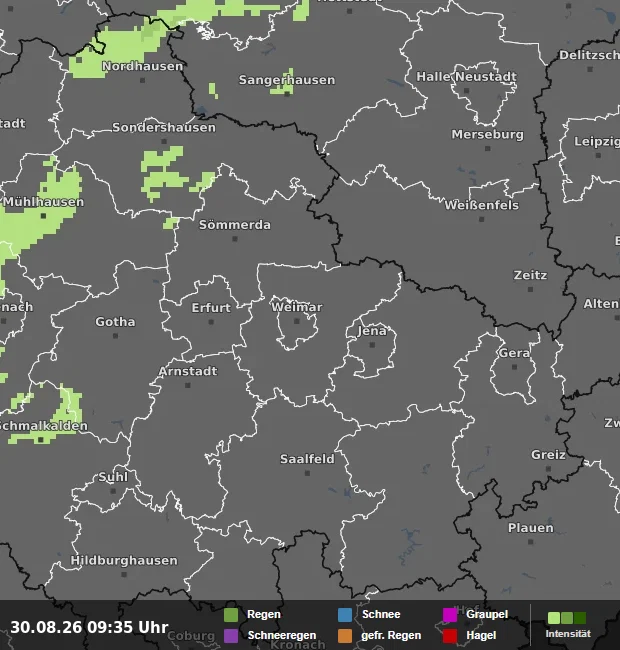This screenshot has width=620, height=650.
Task: Click the Suhl city label
Action: 113,477
